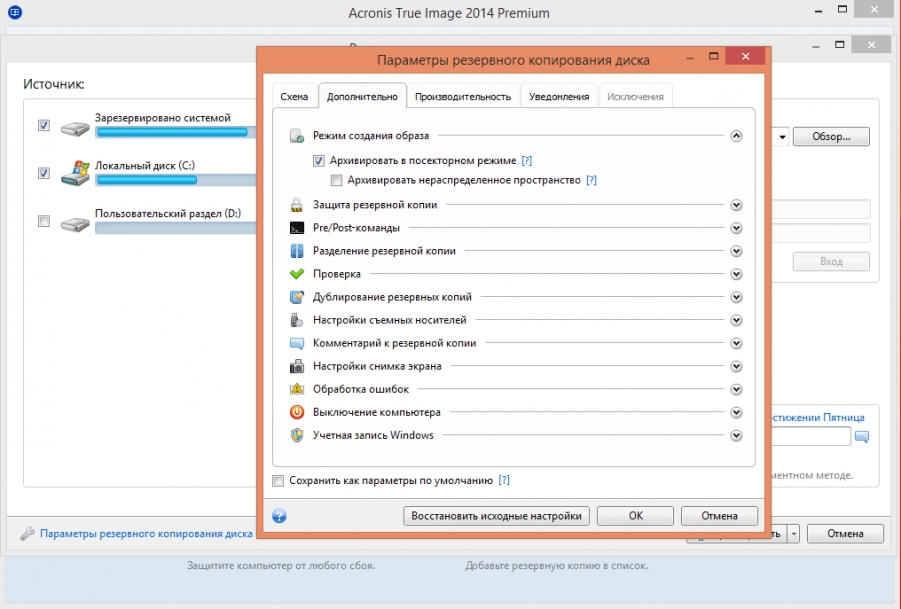
Task: Click the warning icon for Обработка ошибок
Action: point(296,389)
